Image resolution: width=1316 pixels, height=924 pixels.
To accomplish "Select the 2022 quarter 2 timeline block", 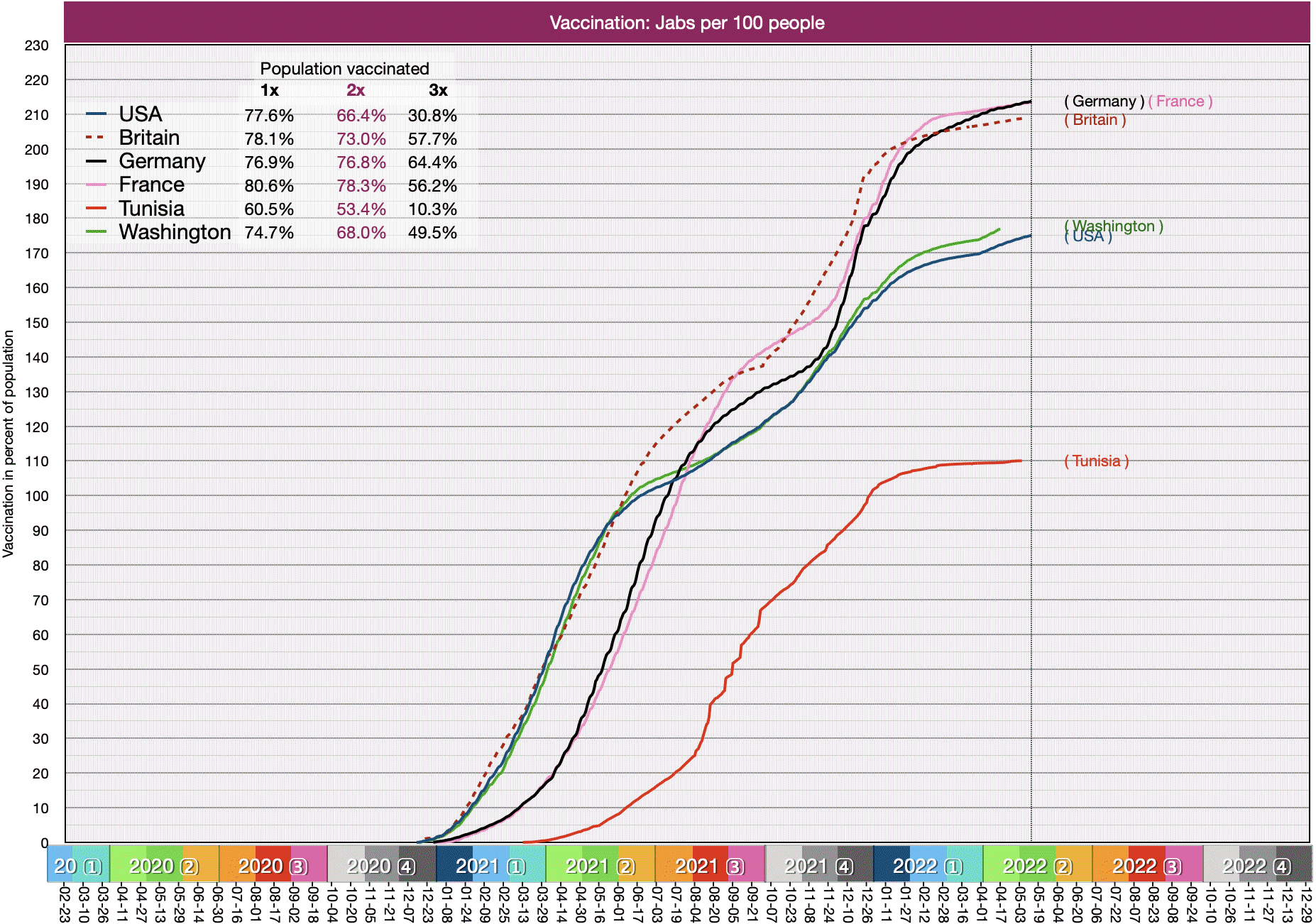I will (x=1037, y=866).
